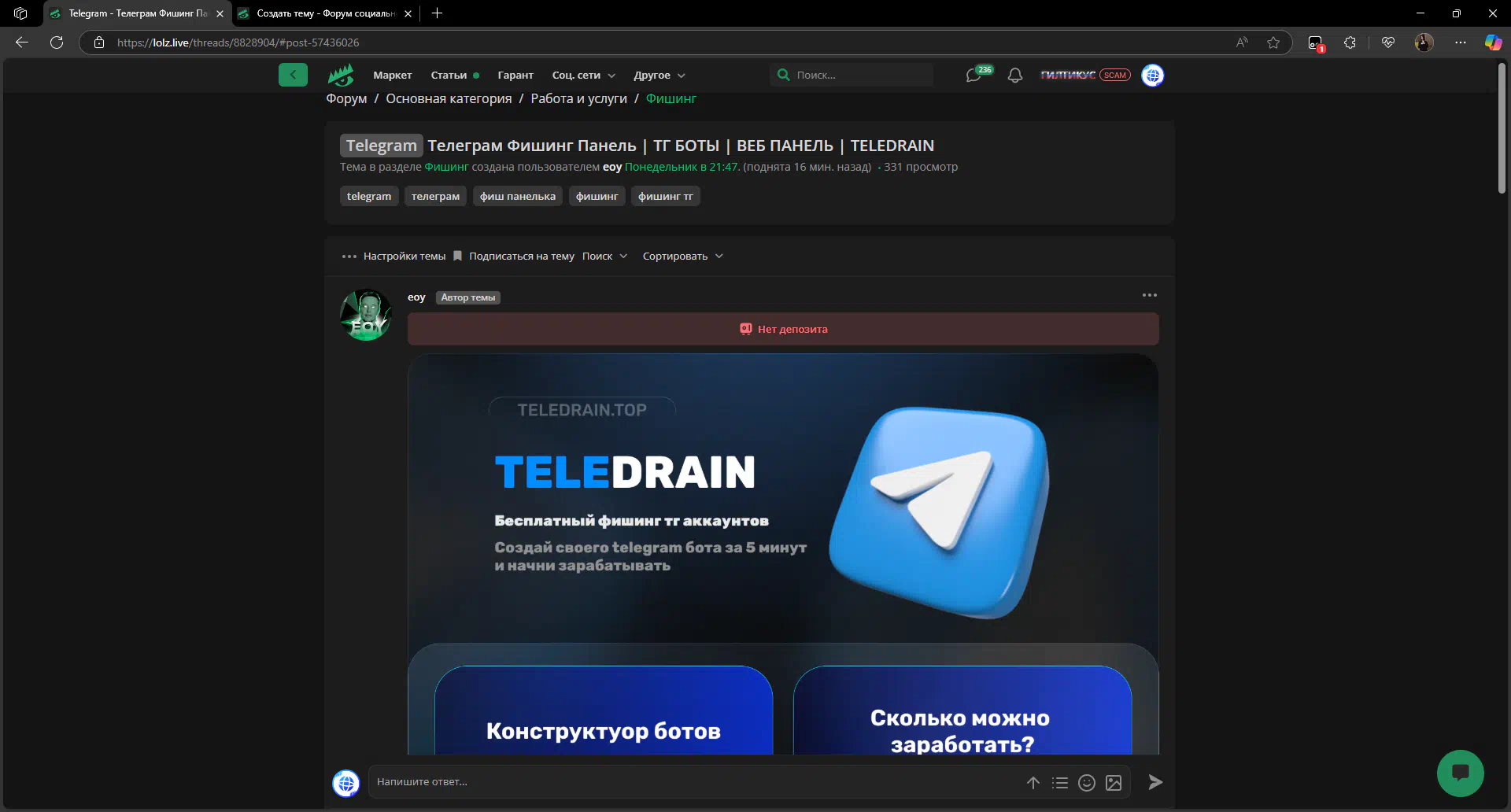Open the Маркет menu item

(393, 76)
